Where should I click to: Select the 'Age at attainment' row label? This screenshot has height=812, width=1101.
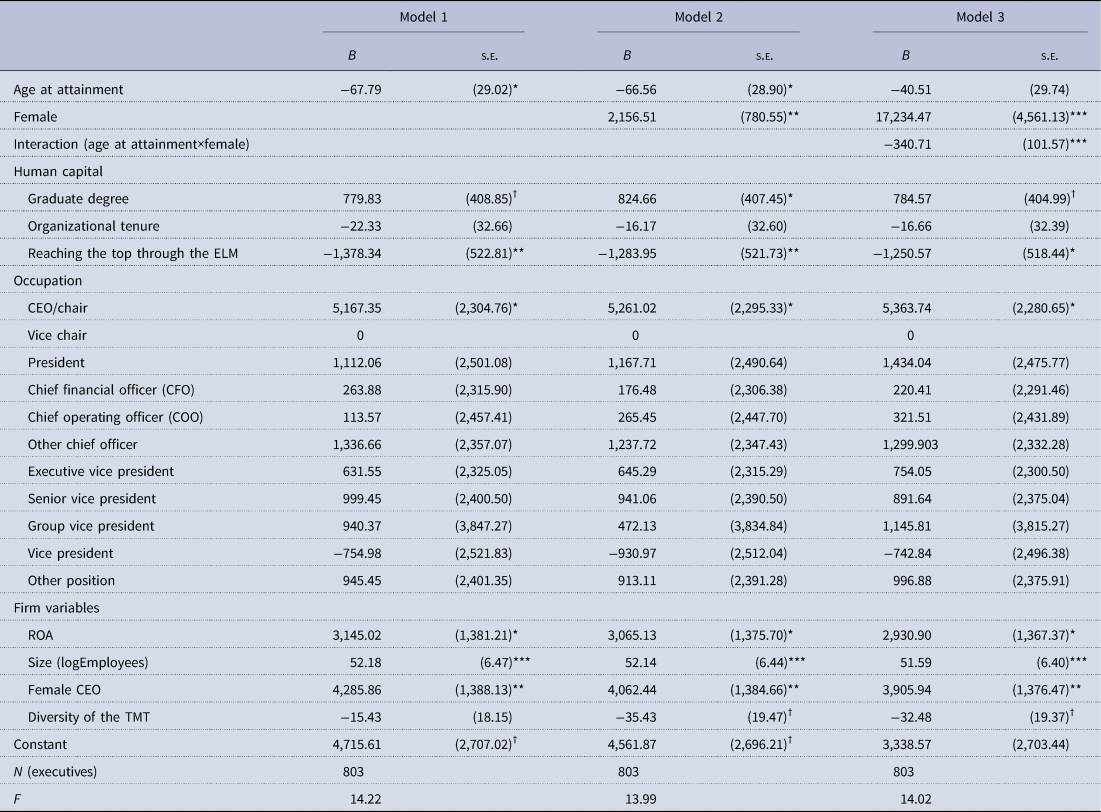click(68, 90)
